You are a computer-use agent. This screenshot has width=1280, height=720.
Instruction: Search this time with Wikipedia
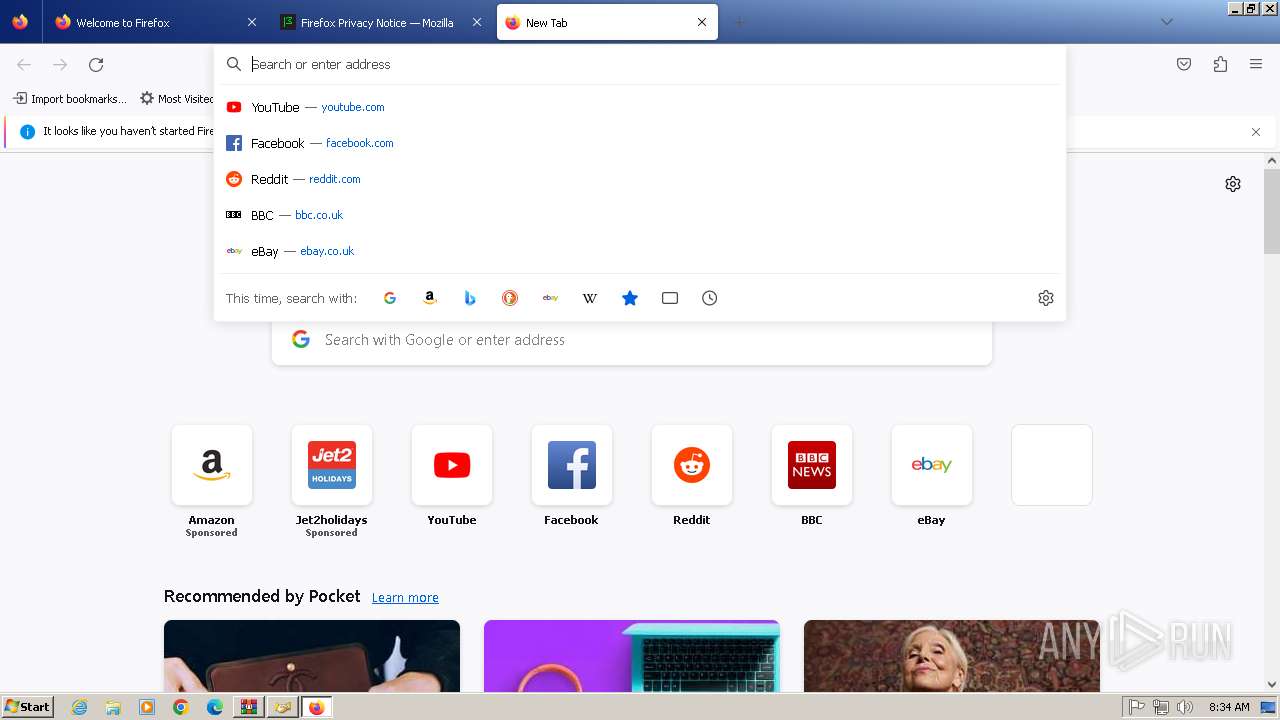click(590, 298)
